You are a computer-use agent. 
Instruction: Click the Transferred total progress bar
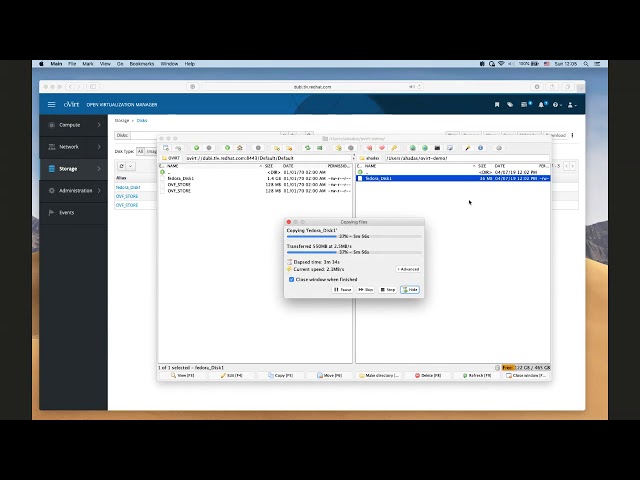(x=353, y=252)
